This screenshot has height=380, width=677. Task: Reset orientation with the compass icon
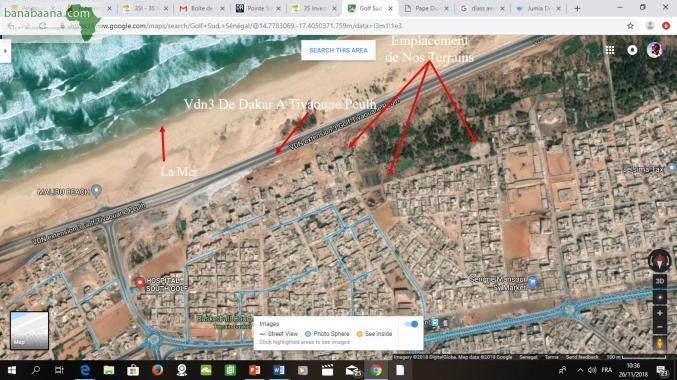pos(659,261)
